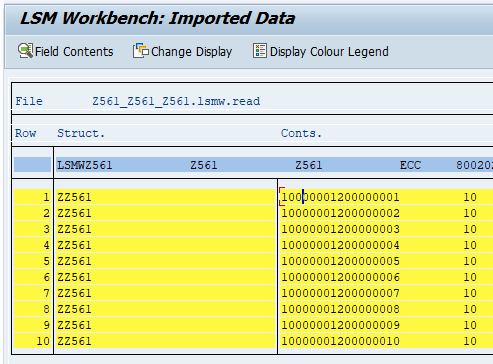
Task: Select row number 6
Action: coord(46,277)
